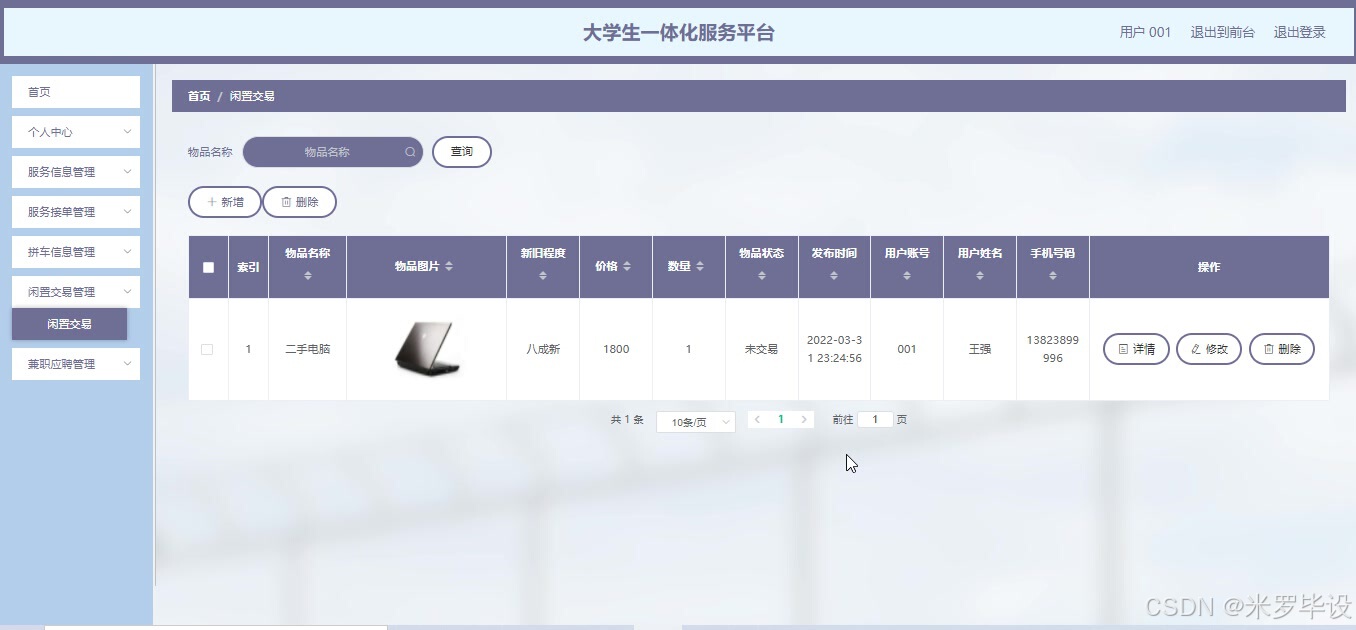
Task: Click 退出到前台 in header
Action: click(x=1222, y=32)
